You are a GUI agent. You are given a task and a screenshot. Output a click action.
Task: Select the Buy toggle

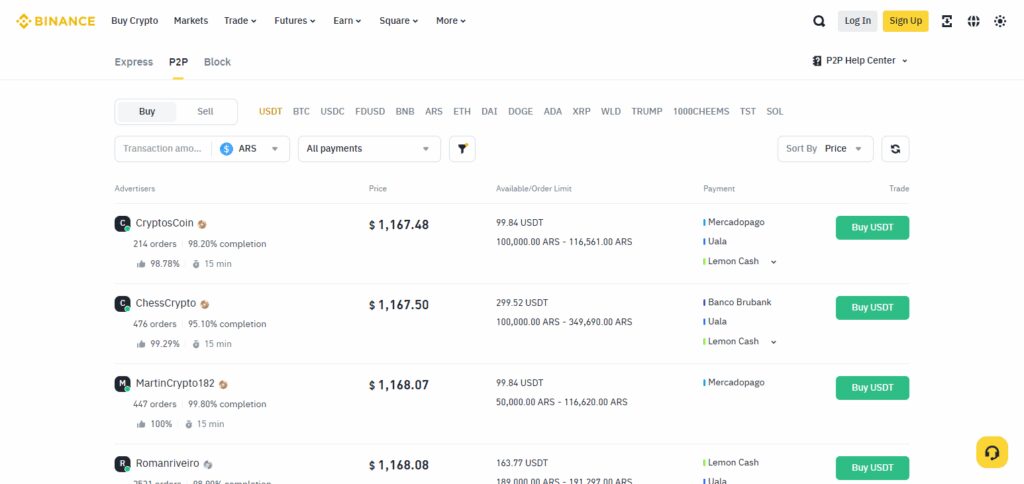(x=147, y=112)
